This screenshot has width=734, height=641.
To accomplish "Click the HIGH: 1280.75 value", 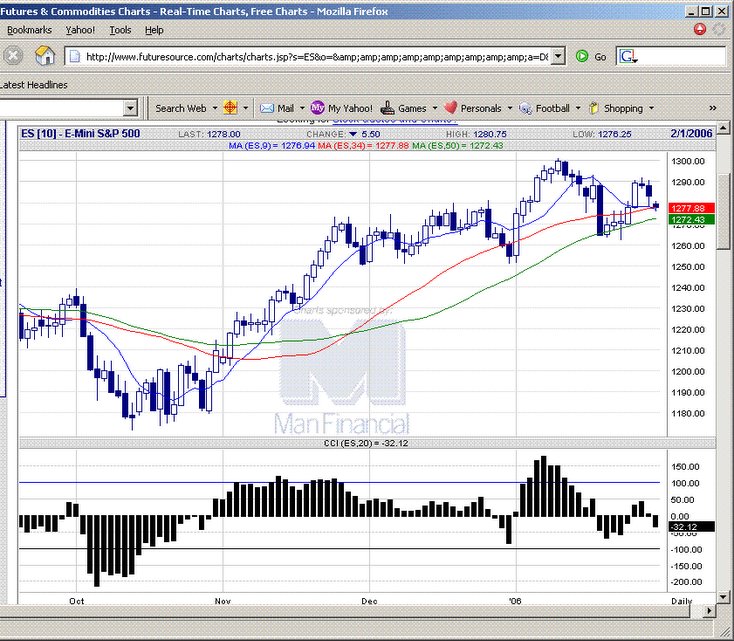I will tap(476, 134).
